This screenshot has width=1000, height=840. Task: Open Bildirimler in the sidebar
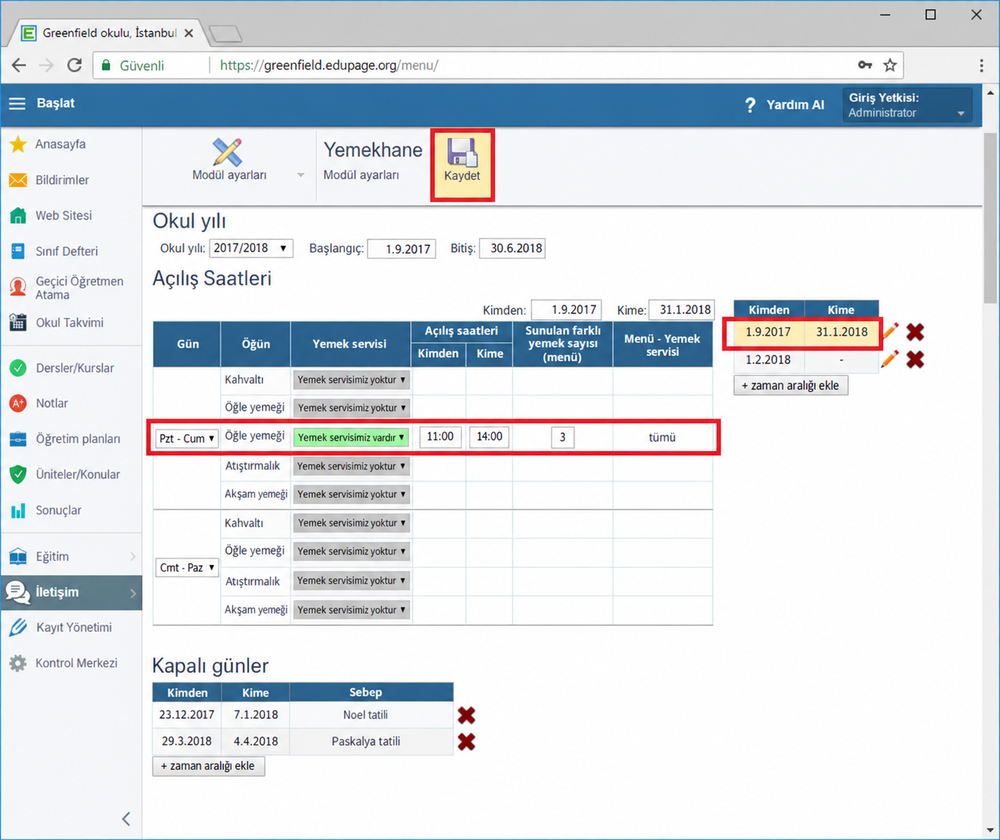[x=62, y=180]
